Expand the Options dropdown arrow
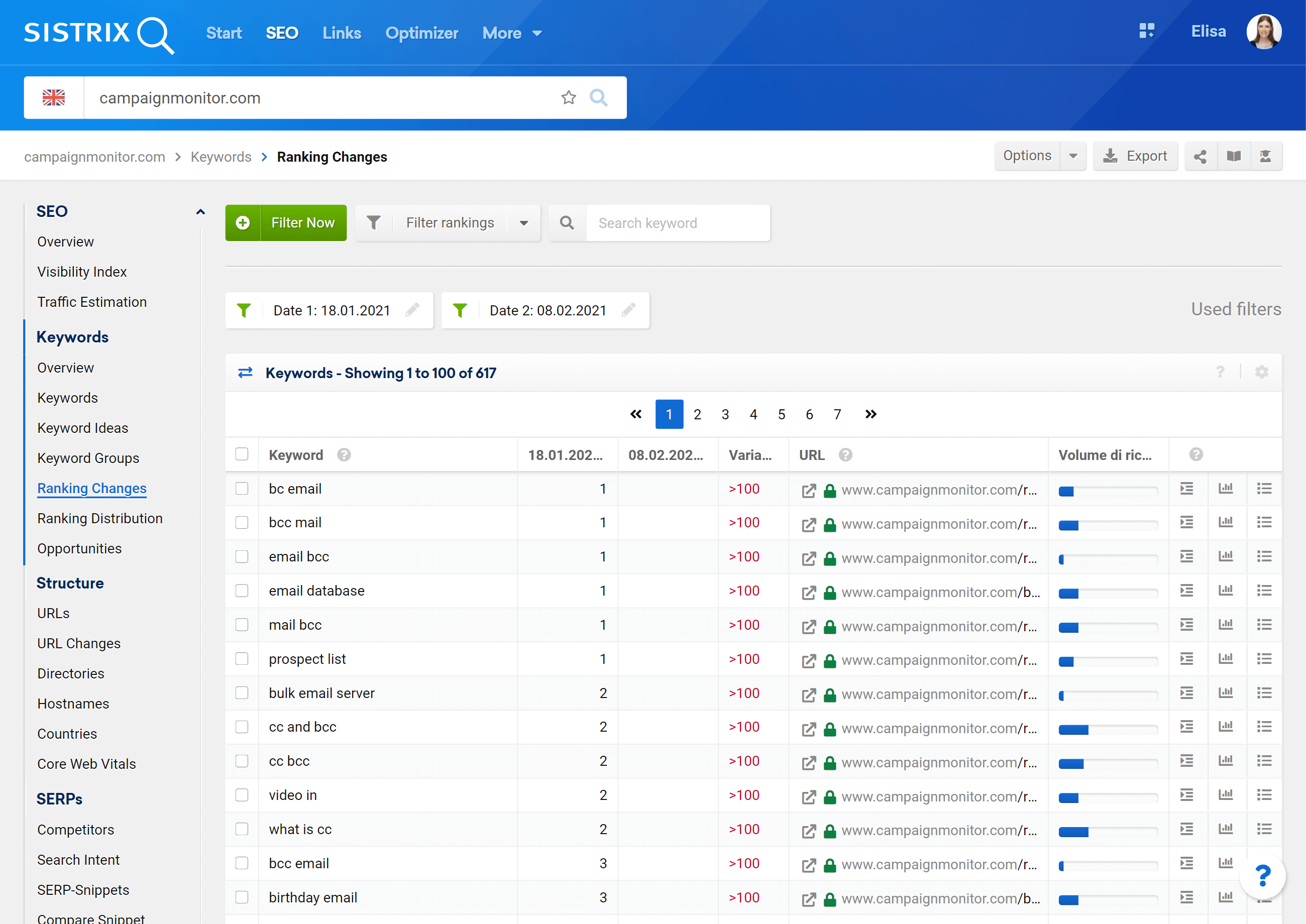 click(1073, 157)
